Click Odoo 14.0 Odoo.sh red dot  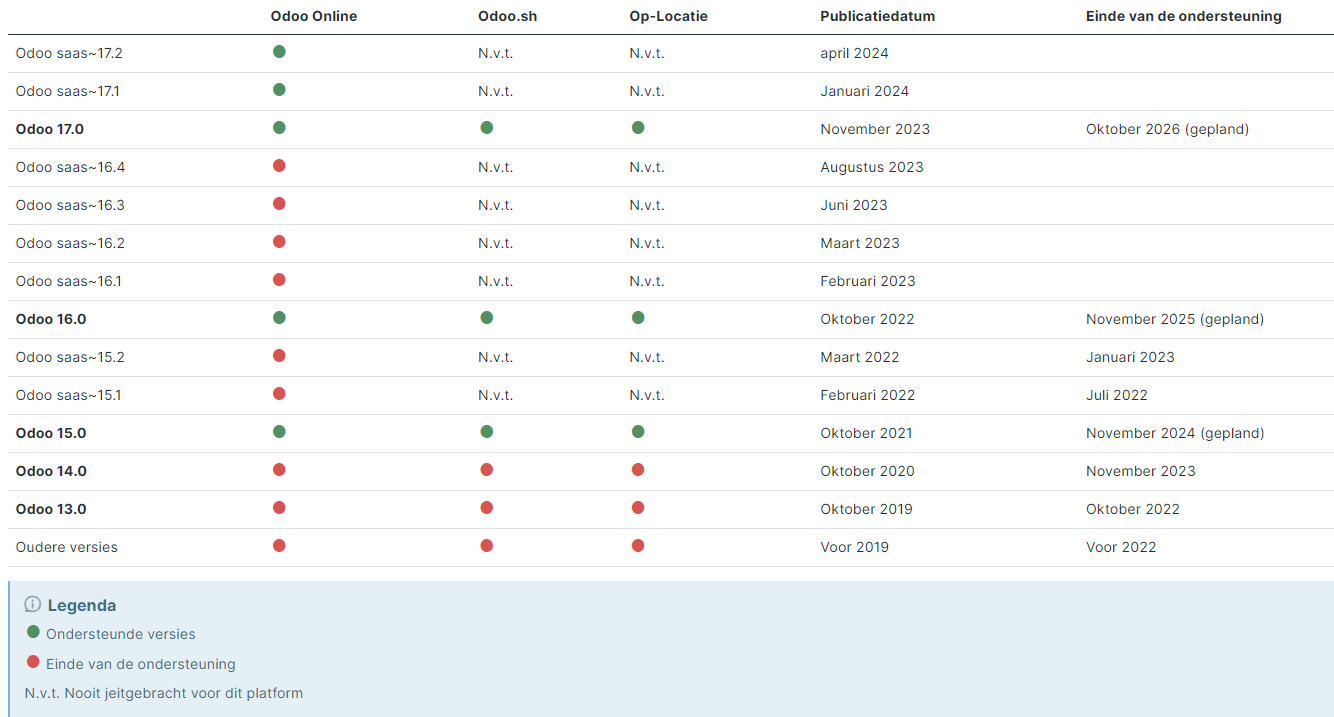click(x=486, y=469)
